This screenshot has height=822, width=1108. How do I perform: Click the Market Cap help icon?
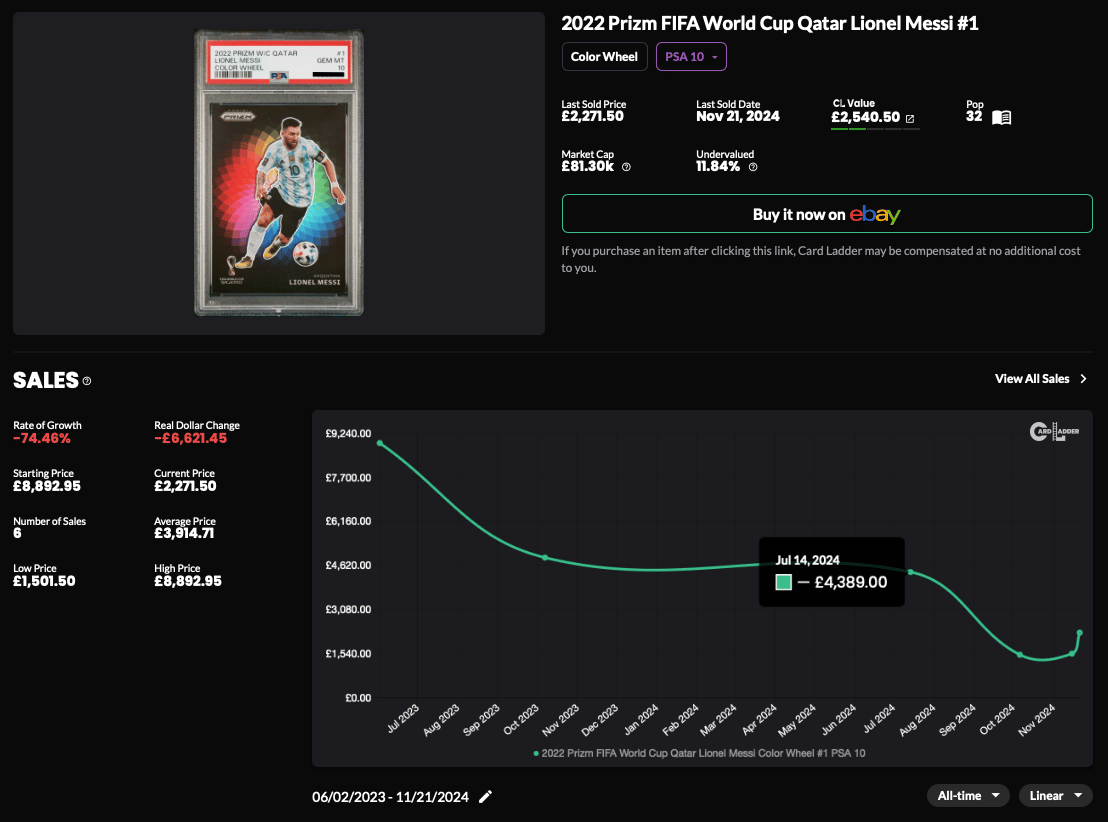626,168
